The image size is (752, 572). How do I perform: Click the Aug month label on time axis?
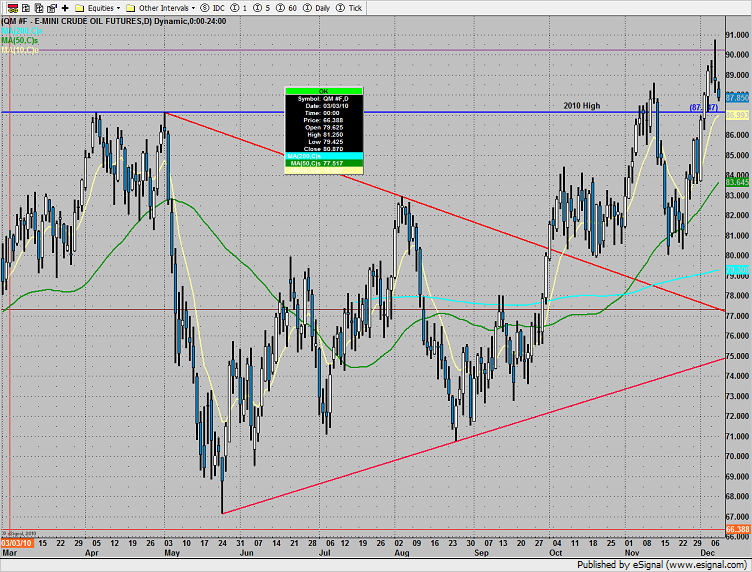(x=402, y=553)
